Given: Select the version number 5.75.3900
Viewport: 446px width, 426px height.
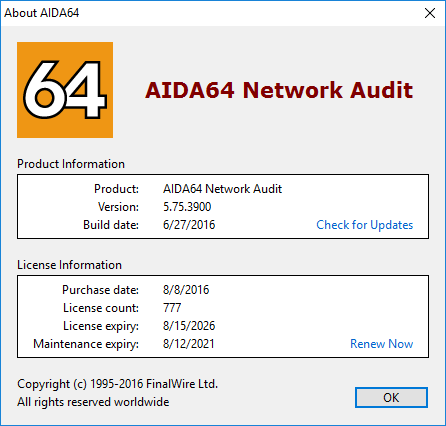Looking at the screenshot, I should [187, 207].
